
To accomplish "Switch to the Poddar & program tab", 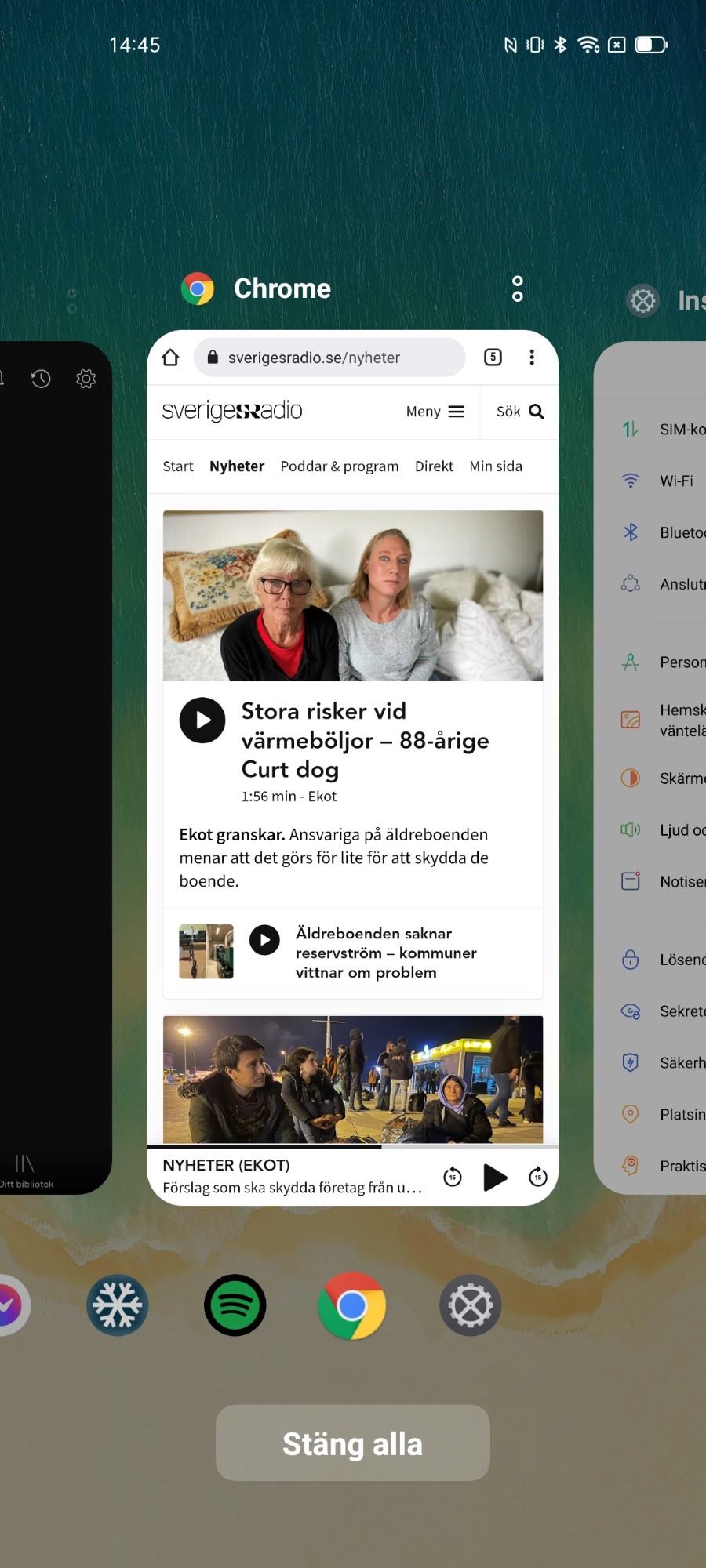I will 339,466.
